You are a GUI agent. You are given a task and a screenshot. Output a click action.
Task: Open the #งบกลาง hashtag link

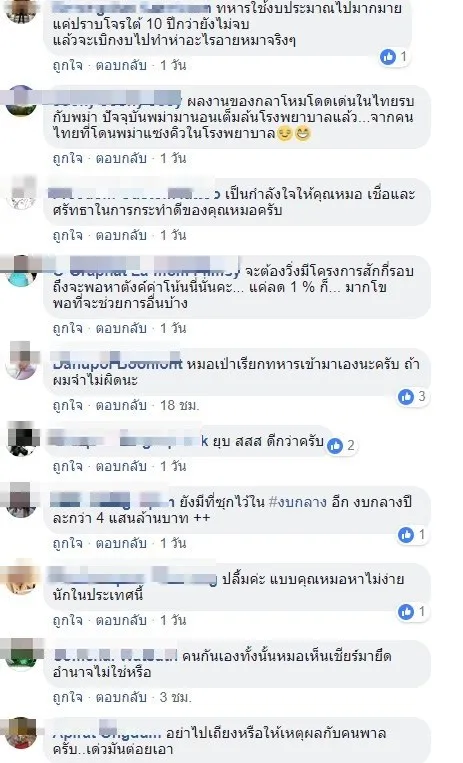pos(297,502)
